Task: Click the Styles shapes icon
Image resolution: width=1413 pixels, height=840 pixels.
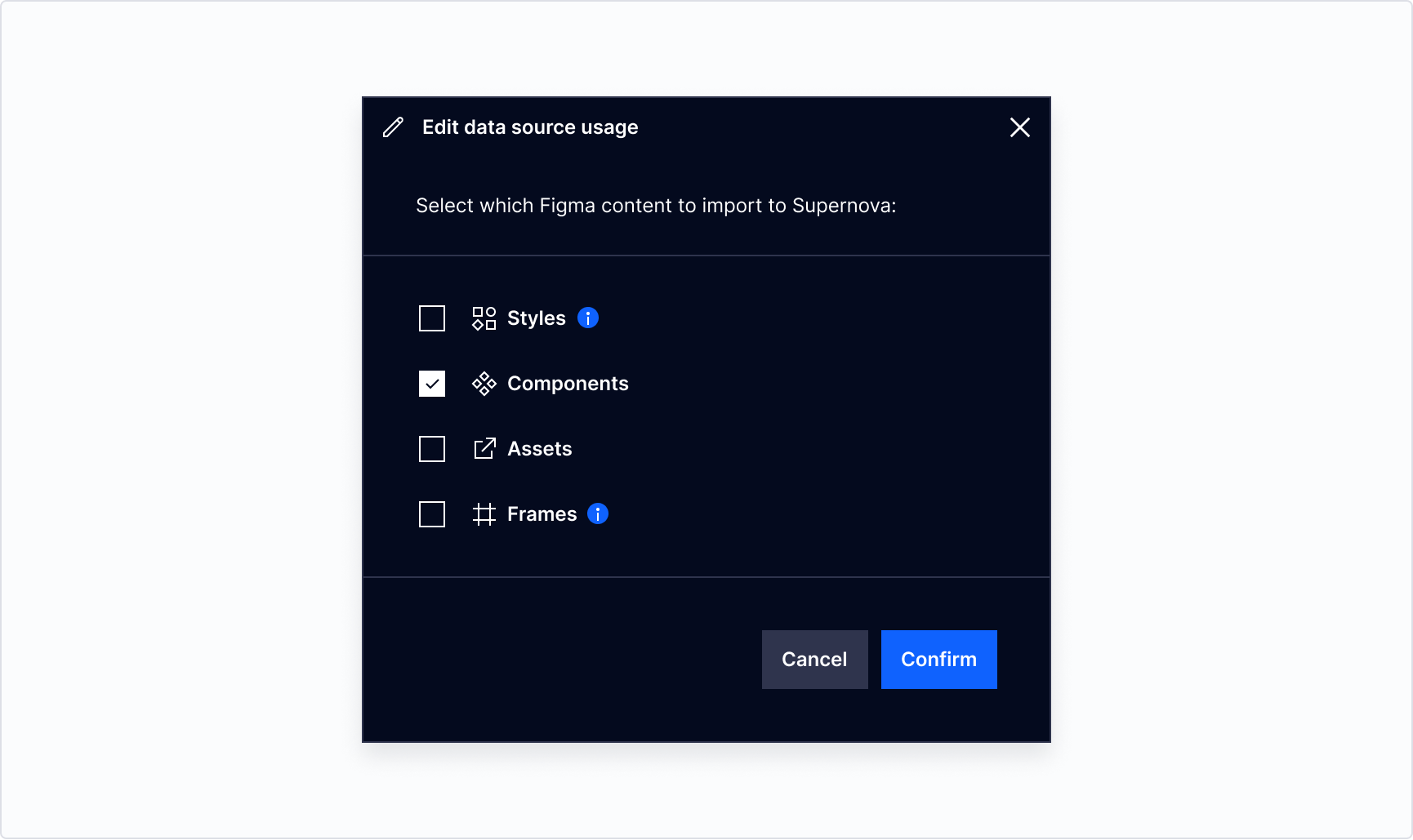Action: (x=484, y=318)
